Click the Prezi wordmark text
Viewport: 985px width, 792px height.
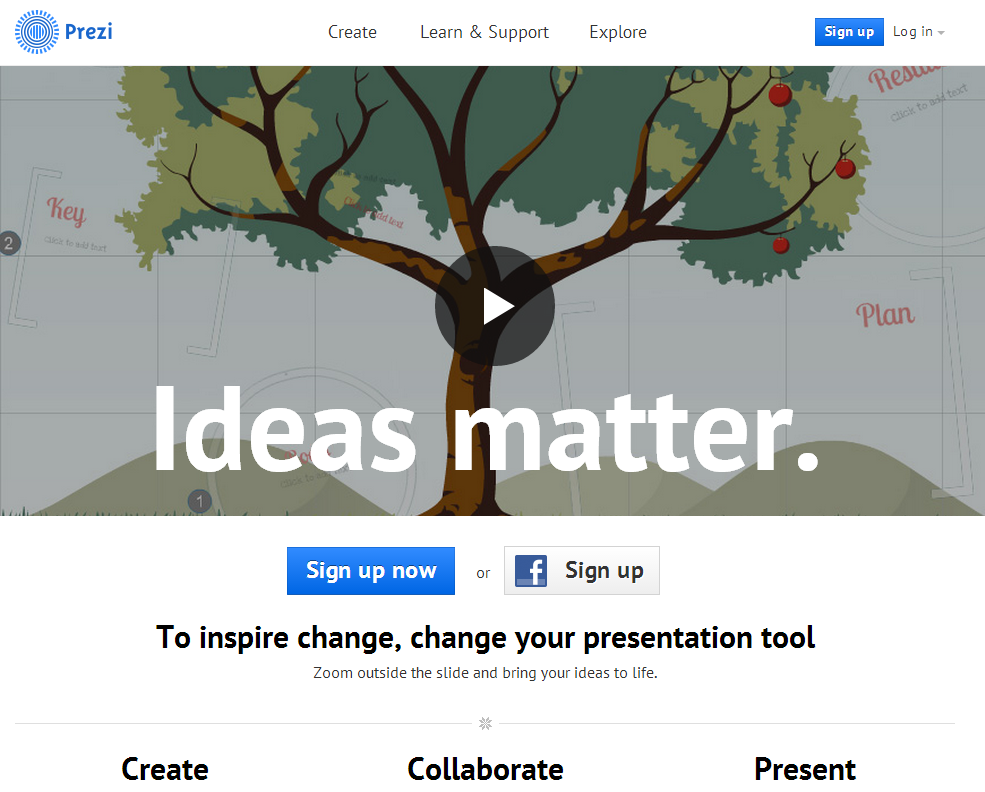pos(89,31)
